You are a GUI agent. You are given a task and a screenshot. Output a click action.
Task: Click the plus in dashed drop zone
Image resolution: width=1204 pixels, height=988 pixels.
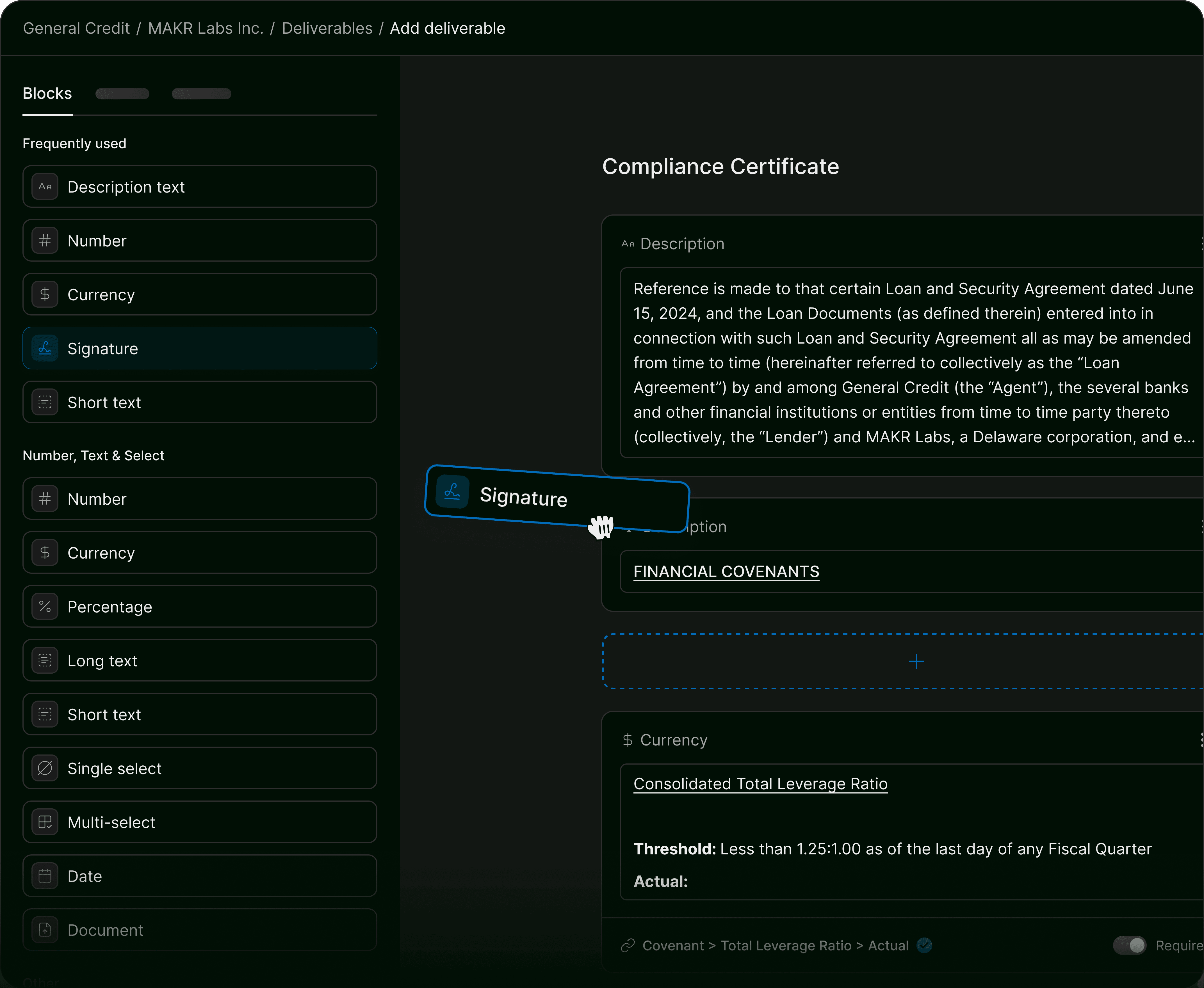point(916,661)
